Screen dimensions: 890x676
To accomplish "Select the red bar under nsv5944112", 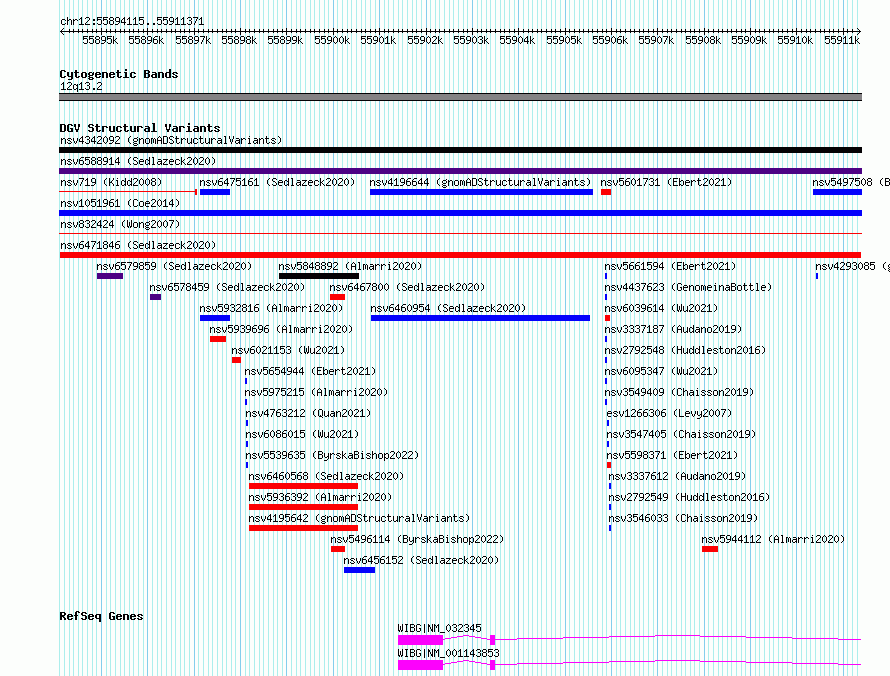I will (x=710, y=549).
